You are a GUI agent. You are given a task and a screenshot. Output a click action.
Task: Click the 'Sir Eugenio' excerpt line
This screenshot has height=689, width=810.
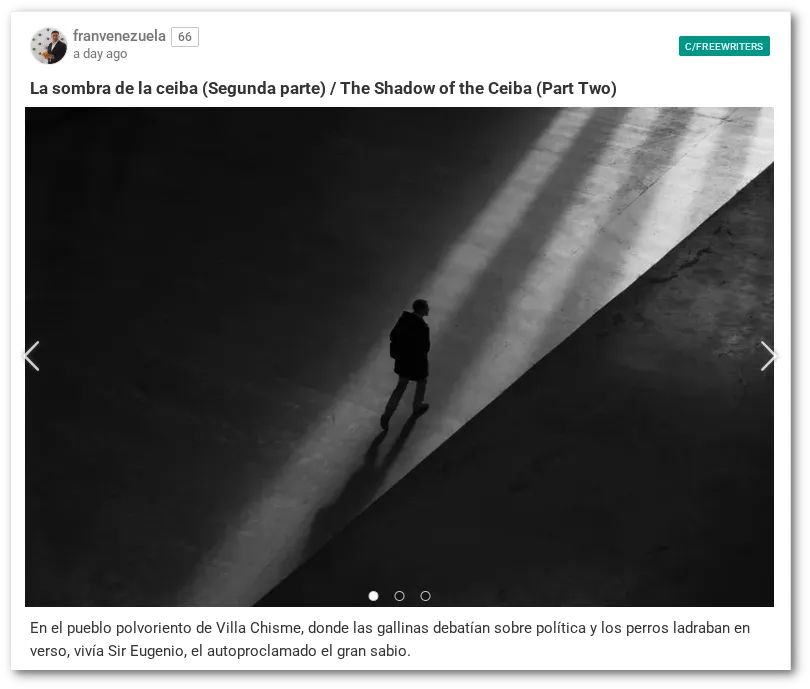(x=220, y=651)
